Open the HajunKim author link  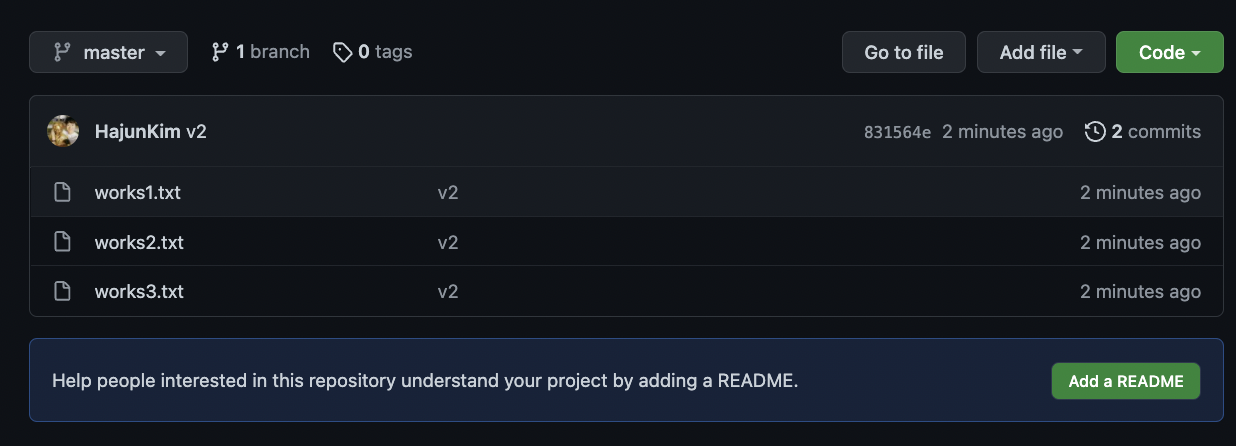(138, 132)
